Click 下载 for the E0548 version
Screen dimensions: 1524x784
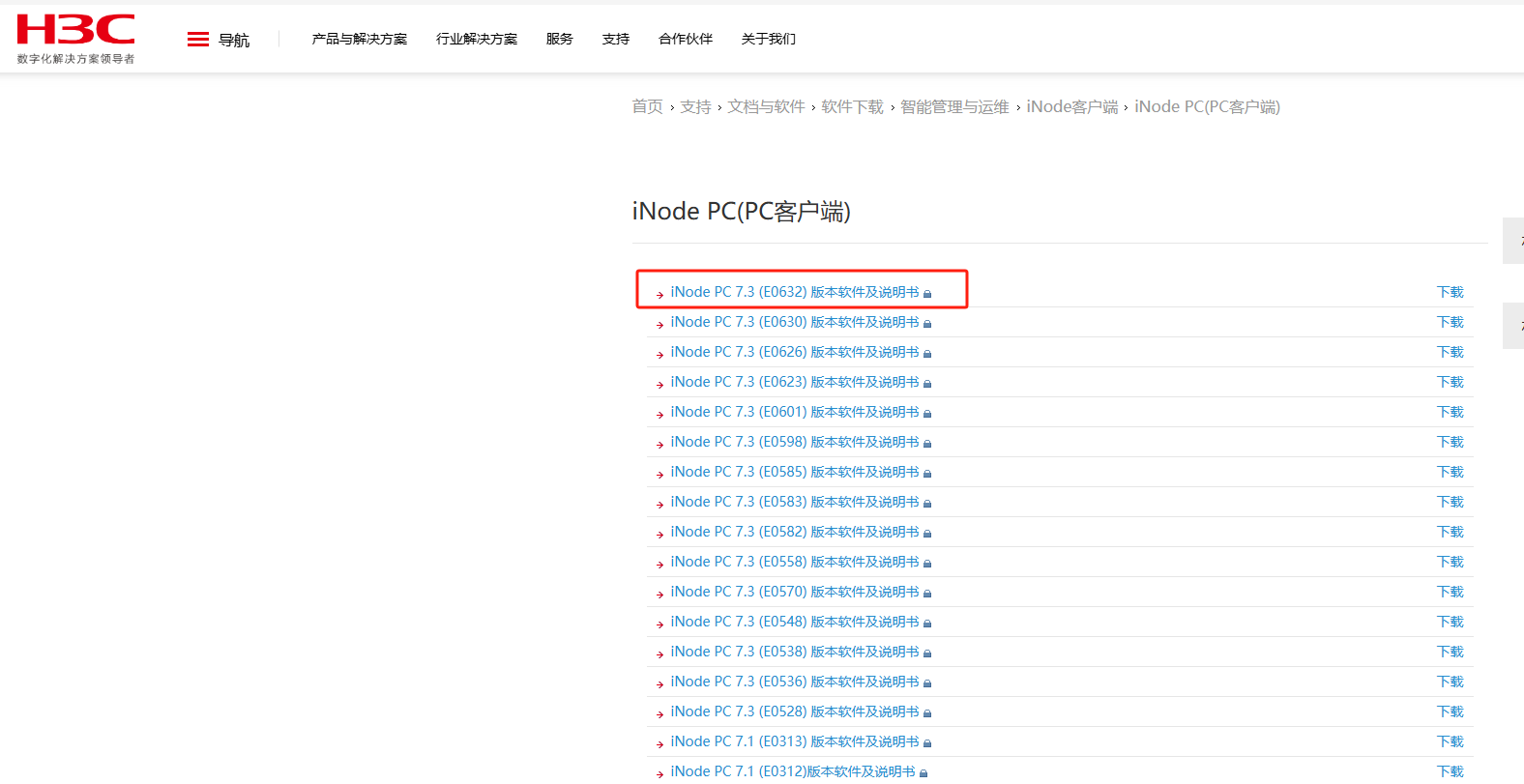pos(1451,622)
